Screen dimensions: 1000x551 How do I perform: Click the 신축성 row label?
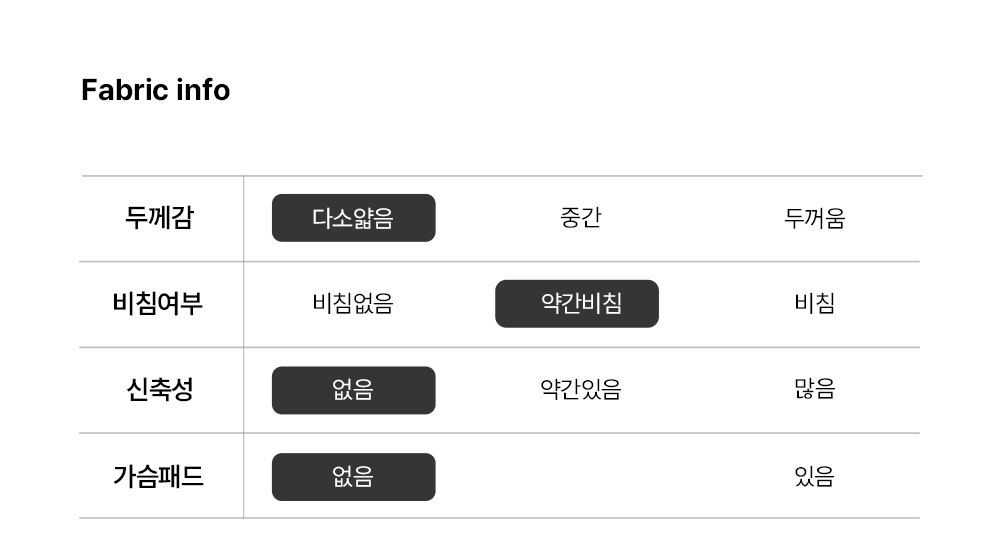pos(159,390)
